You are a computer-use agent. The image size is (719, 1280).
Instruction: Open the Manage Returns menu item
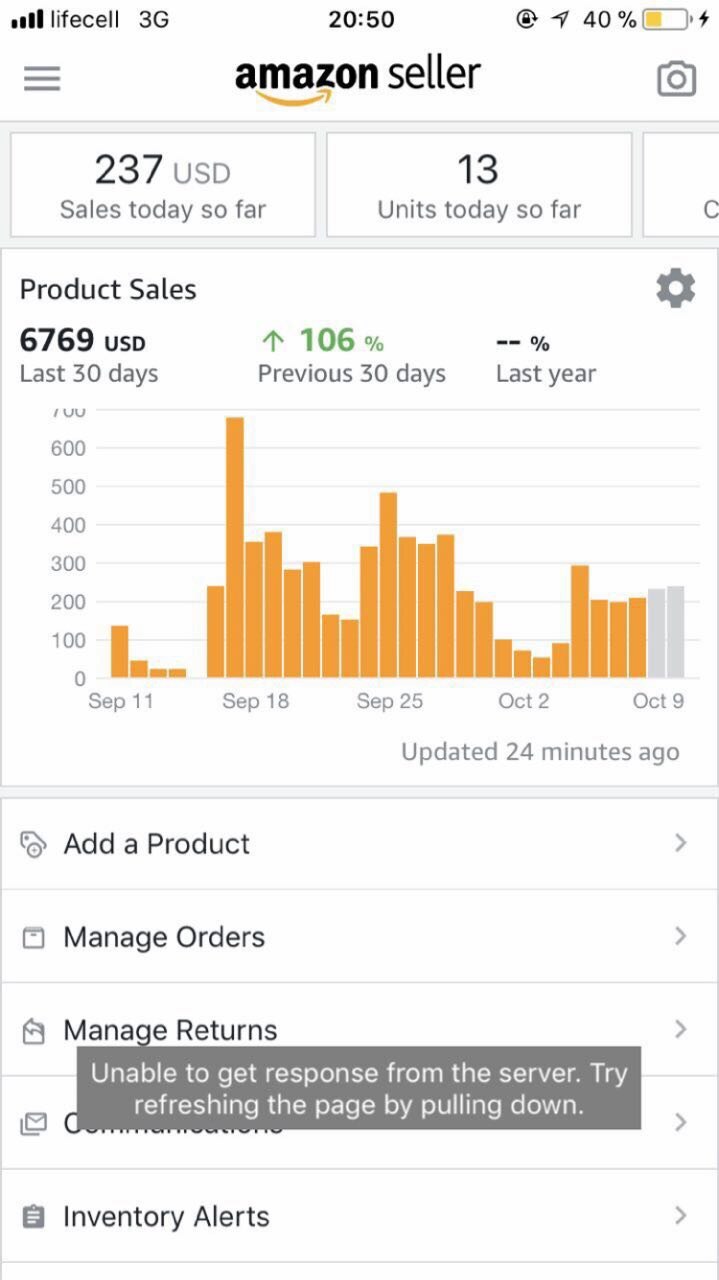coord(170,1029)
